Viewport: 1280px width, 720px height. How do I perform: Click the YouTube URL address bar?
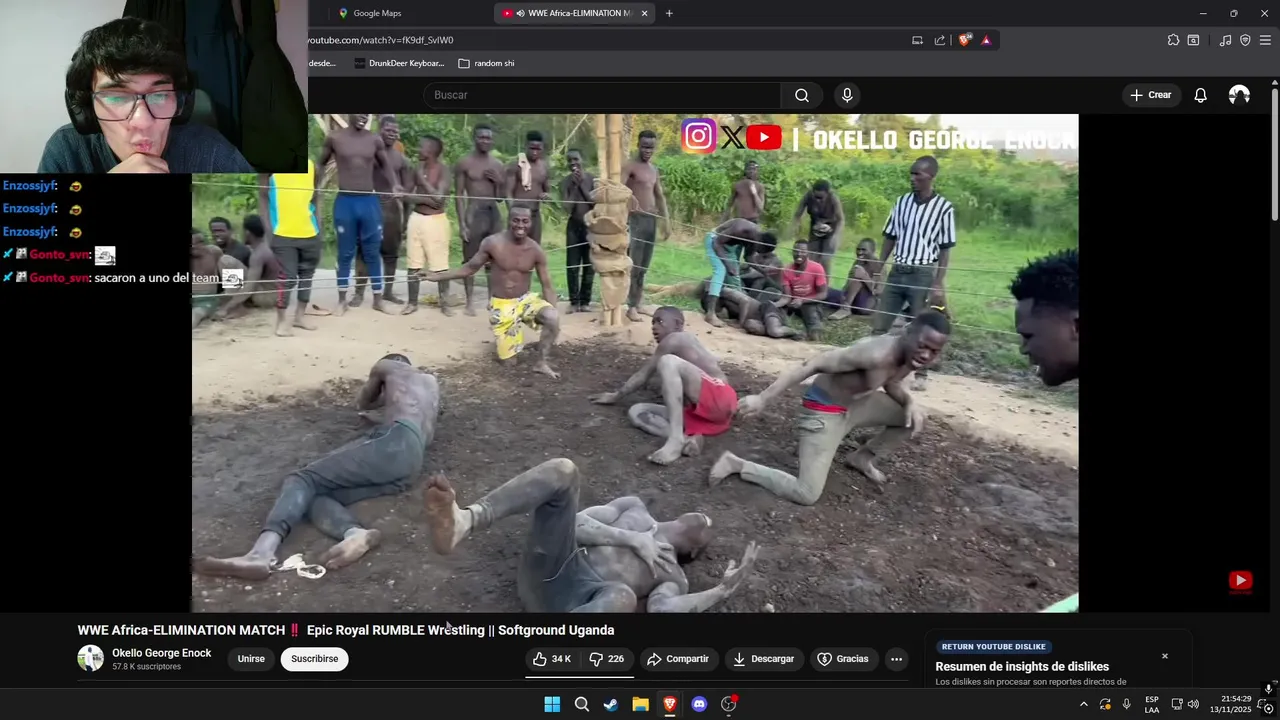pyautogui.click(x=600, y=40)
